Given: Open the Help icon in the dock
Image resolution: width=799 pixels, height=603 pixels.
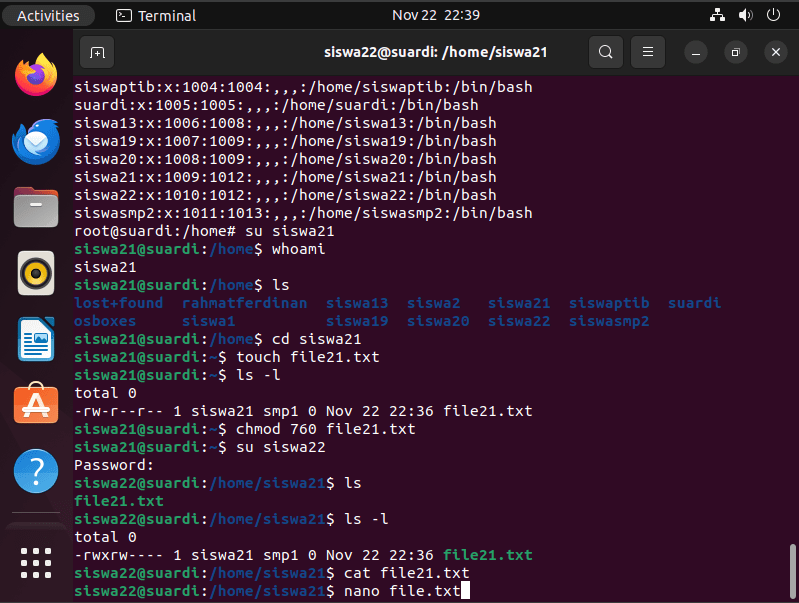Looking at the screenshot, I should point(36,471).
